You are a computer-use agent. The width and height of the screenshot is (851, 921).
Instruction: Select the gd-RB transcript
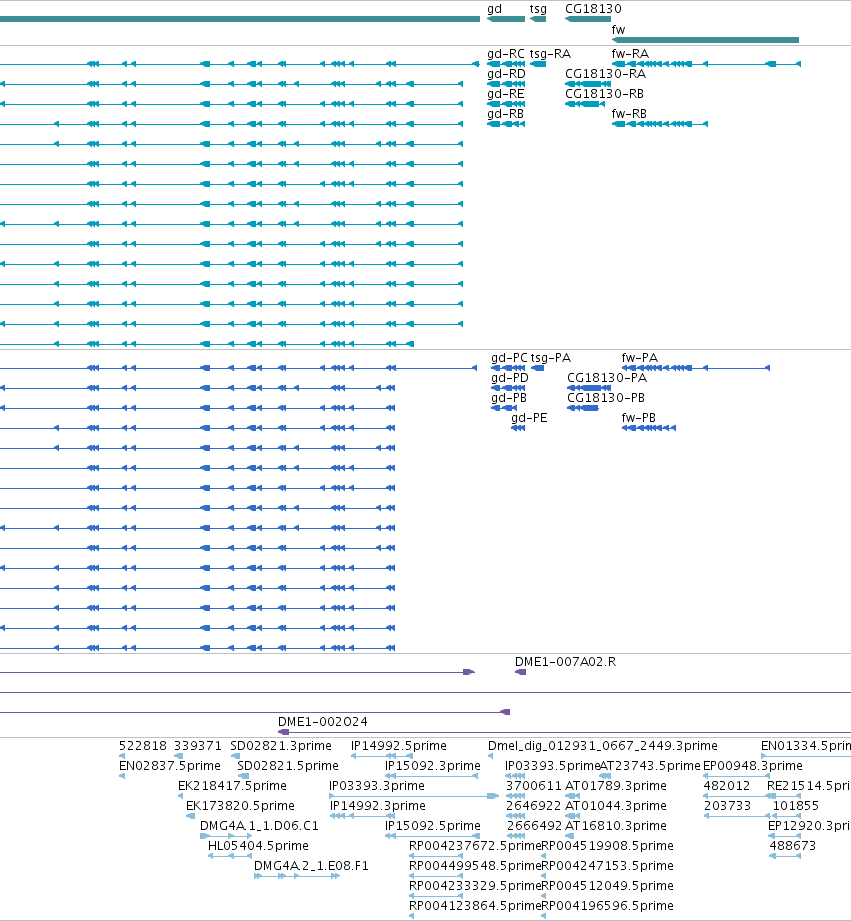(506, 124)
